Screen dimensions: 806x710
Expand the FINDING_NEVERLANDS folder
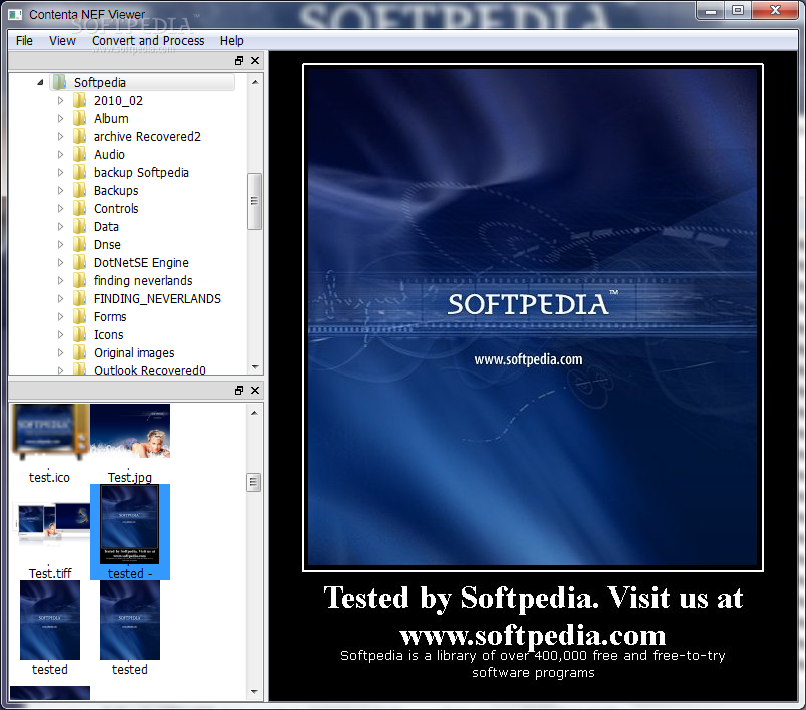point(60,298)
